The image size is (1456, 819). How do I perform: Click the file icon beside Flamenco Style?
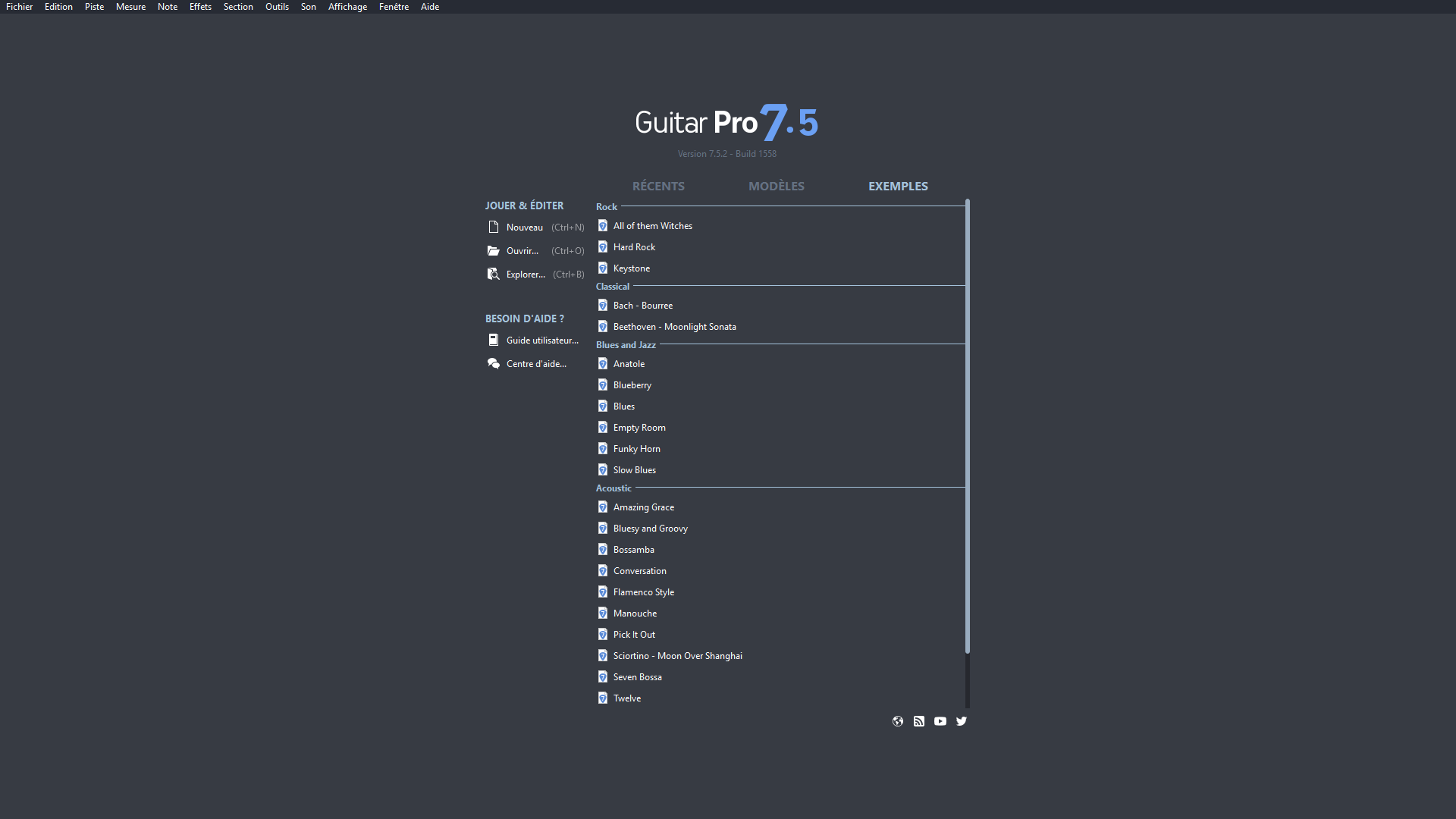point(603,591)
